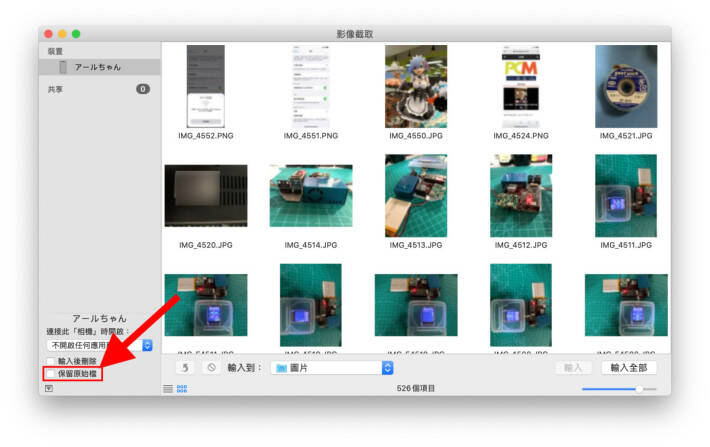This screenshot has width=710, height=447.
Task: Click the IMG_4550.JPG file name label
Action: coord(416,135)
